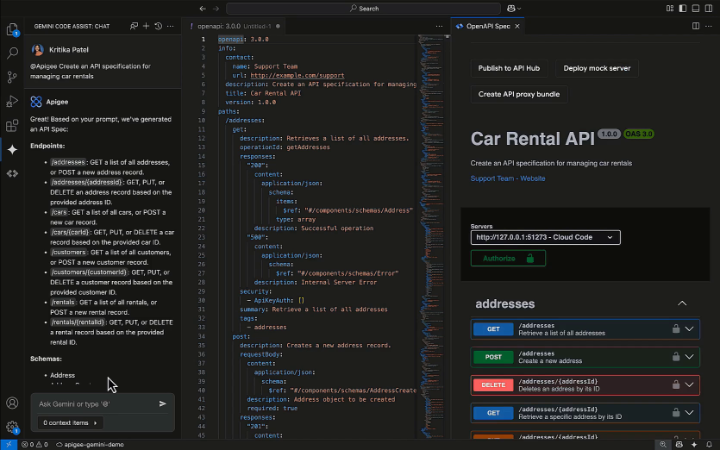Open more actions for OpenAPI Spec editor group
The height and width of the screenshot is (450, 720).
point(709,26)
